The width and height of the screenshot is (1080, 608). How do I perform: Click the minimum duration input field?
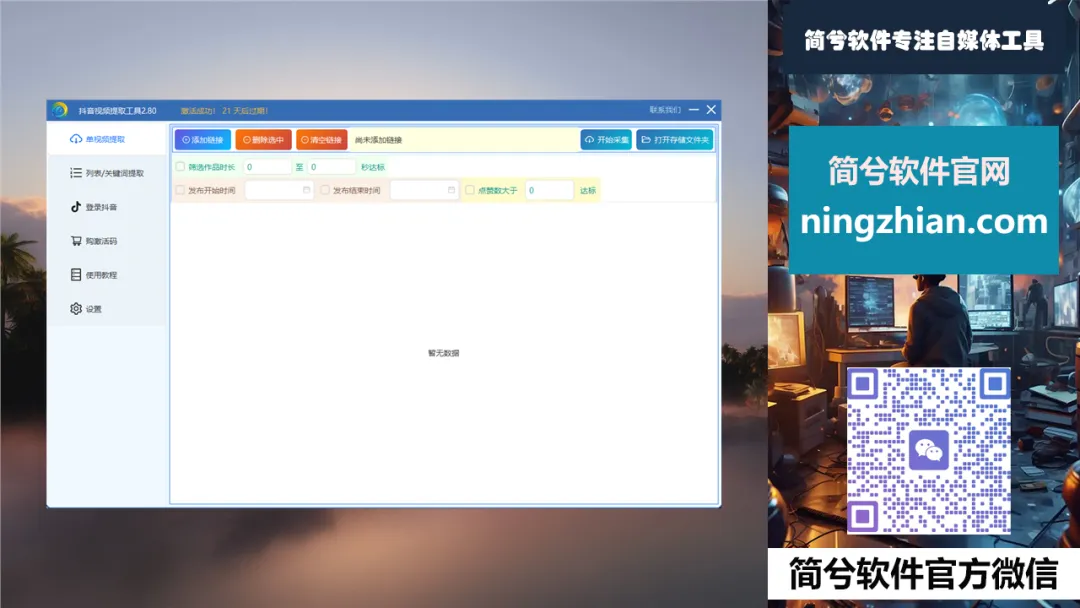click(x=267, y=167)
